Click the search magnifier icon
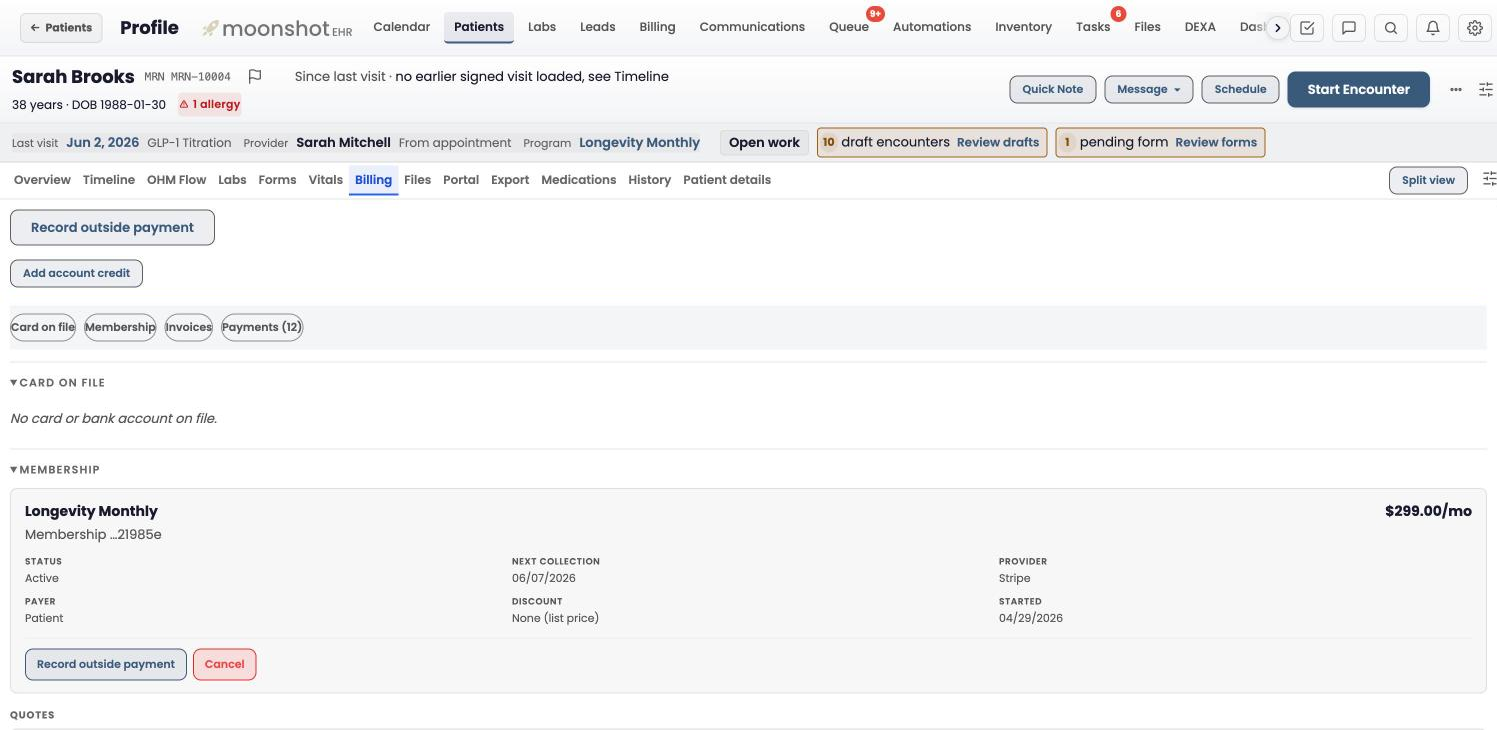The width and height of the screenshot is (1497, 730). coord(1391,28)
